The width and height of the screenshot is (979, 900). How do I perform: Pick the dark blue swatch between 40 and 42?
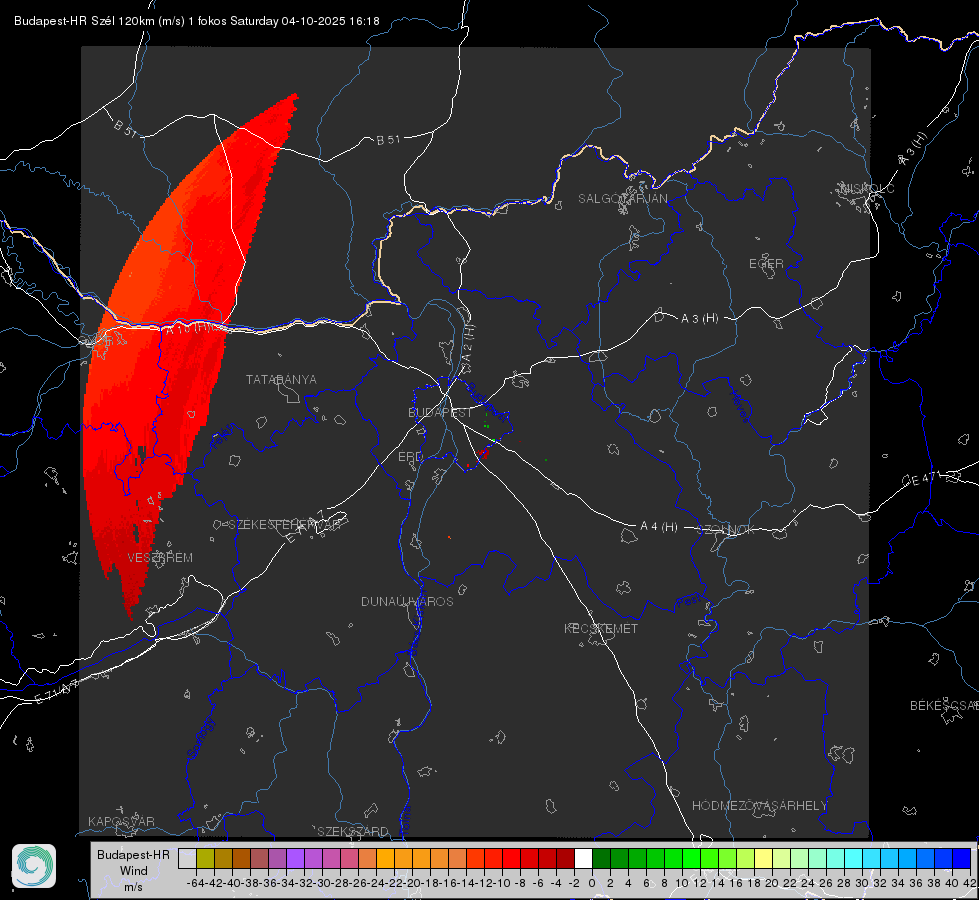(962, 859)
